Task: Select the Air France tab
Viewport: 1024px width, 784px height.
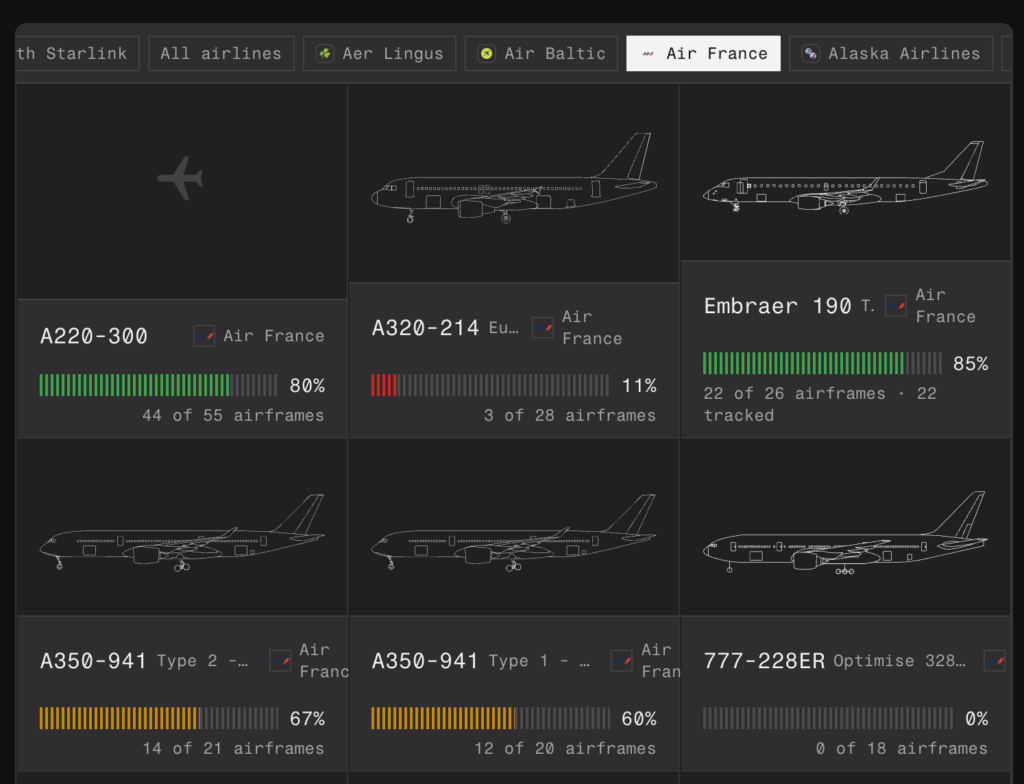Action: 703,54
